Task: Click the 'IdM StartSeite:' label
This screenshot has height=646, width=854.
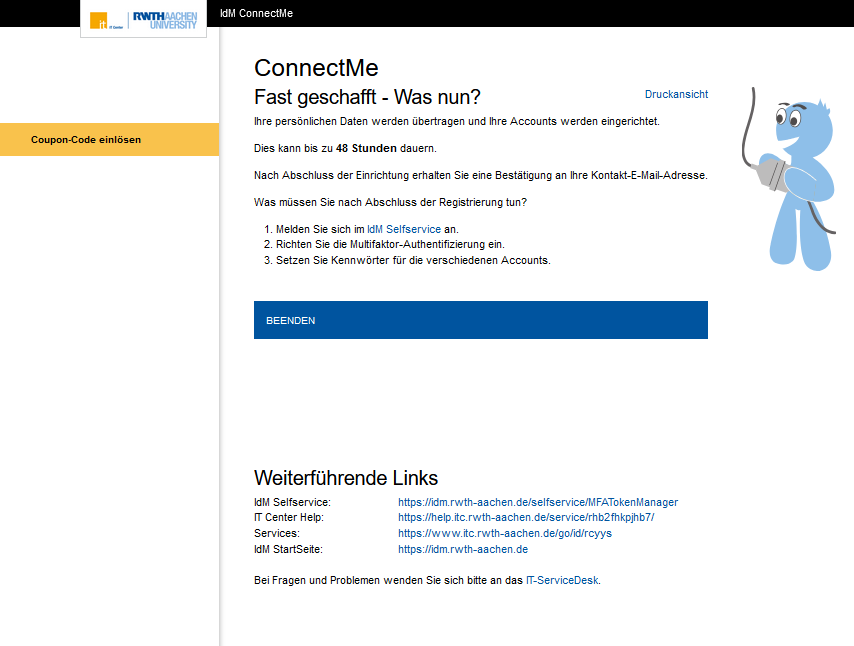Action: (x=288, y=550)
